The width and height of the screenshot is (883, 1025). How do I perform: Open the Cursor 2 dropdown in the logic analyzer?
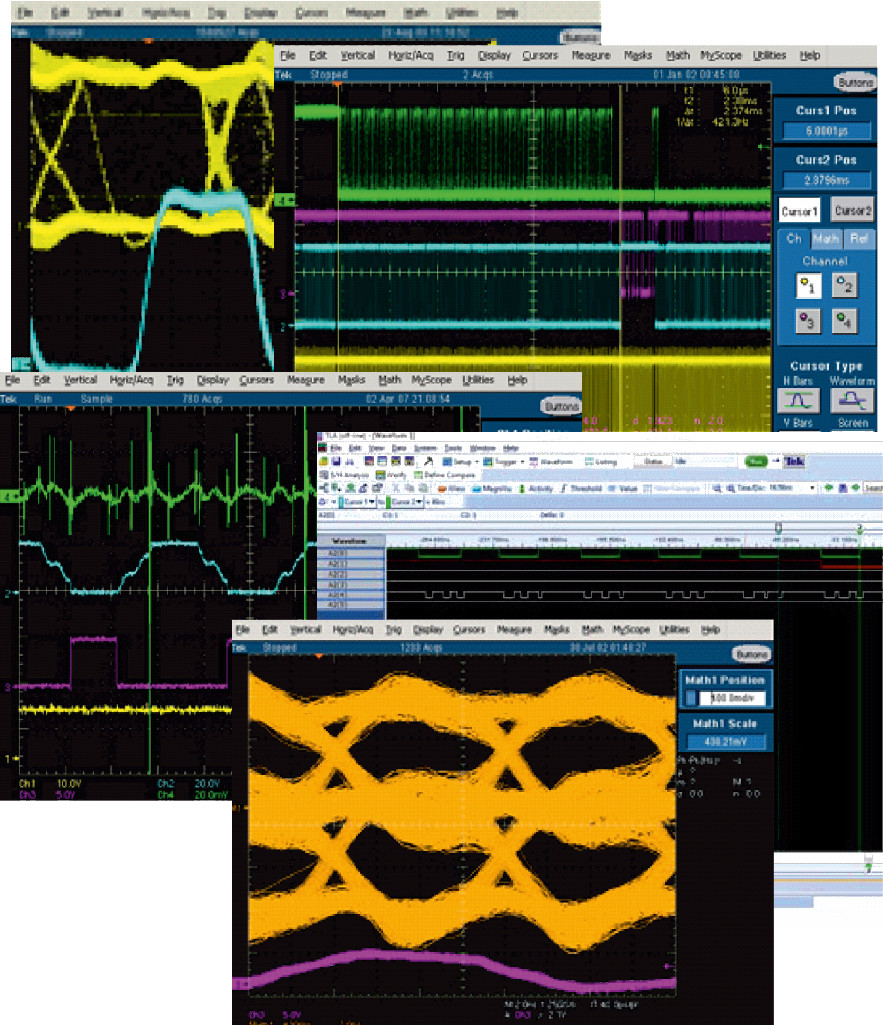click(x=420, y=502)
